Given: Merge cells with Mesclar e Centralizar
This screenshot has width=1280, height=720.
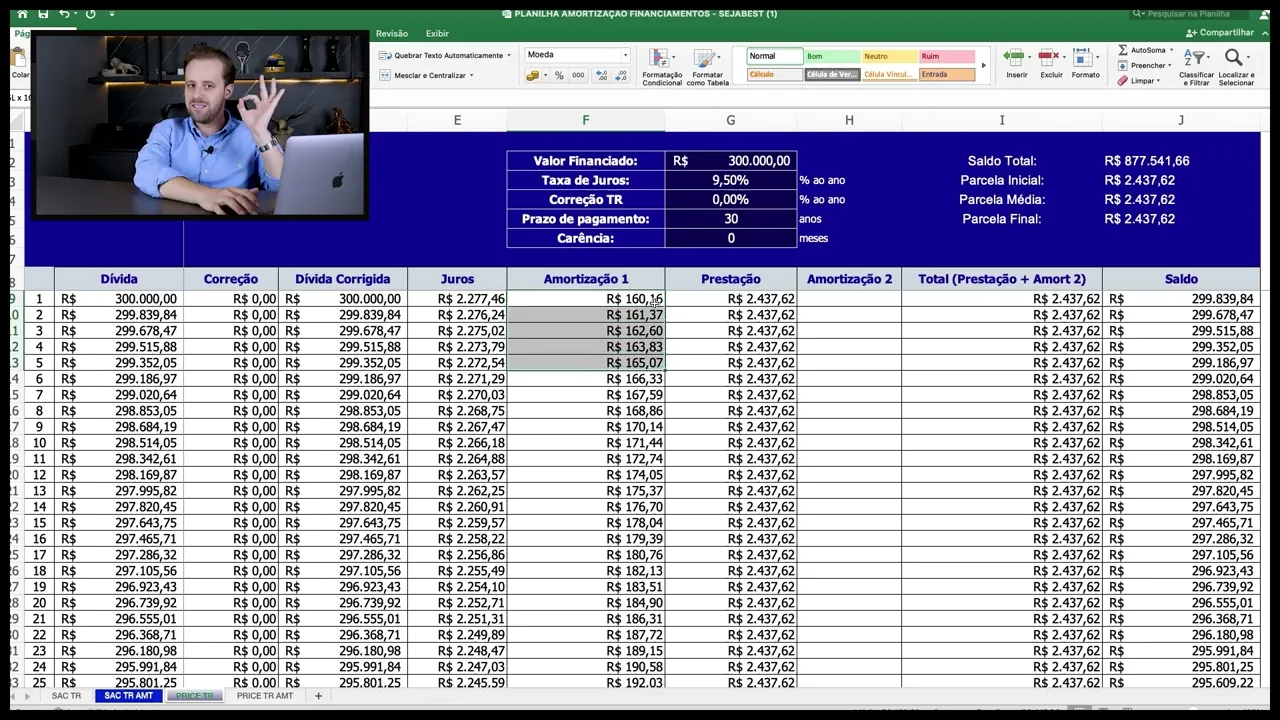Looking at the screenshot, I should pos(423,75).
